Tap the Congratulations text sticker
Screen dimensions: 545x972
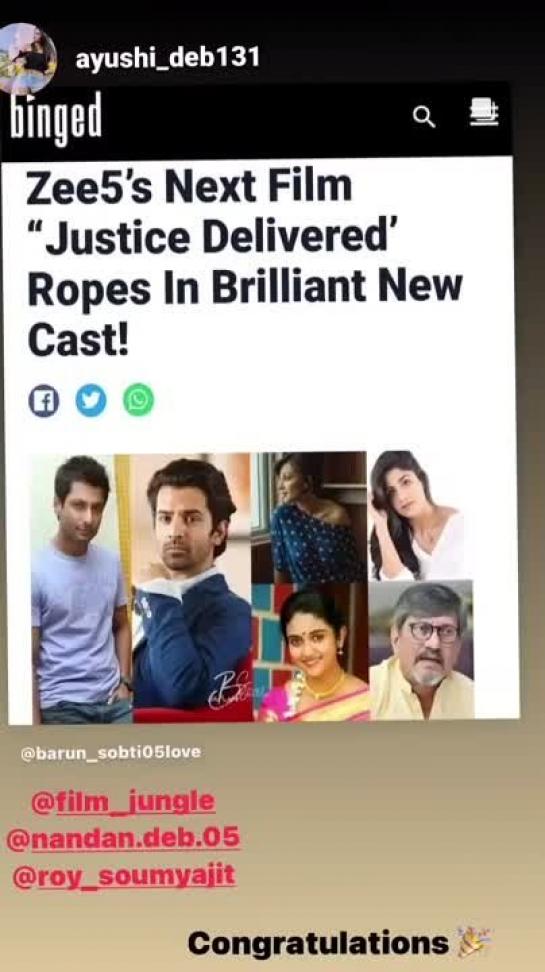pyautogui.click(x=318, y=944)
